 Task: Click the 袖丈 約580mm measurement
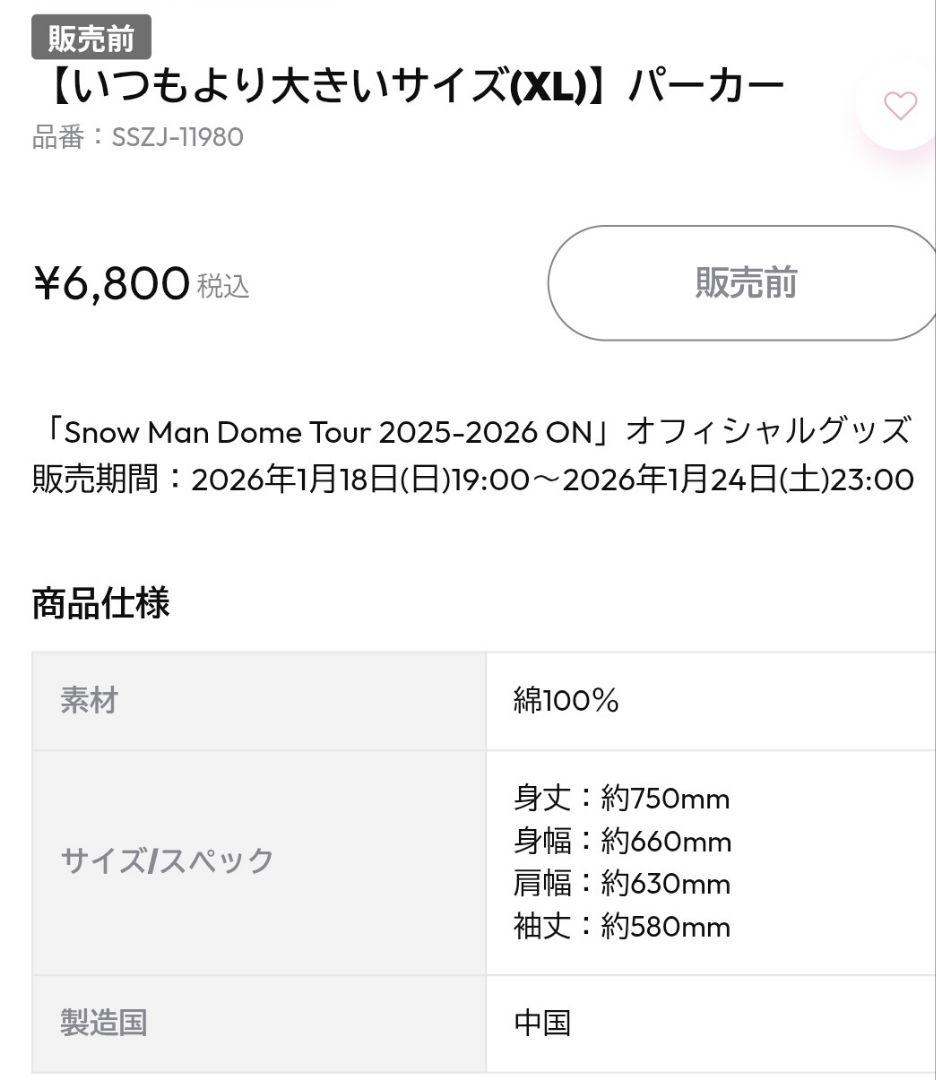coord(622,927)
